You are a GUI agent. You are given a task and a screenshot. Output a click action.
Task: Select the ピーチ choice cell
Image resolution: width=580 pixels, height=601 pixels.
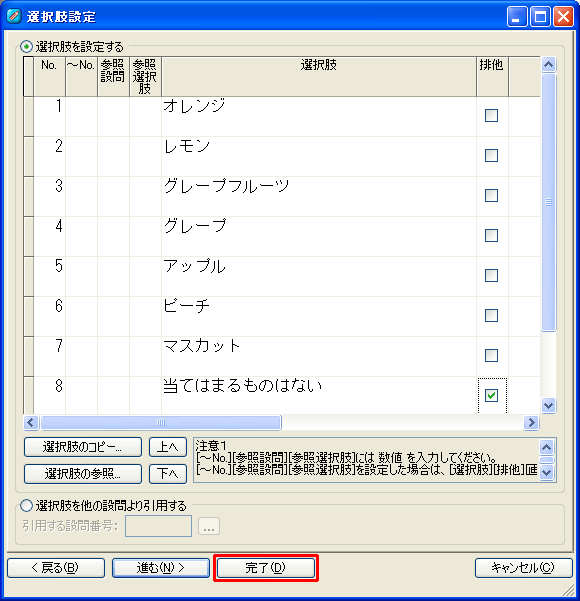point(319,316)
